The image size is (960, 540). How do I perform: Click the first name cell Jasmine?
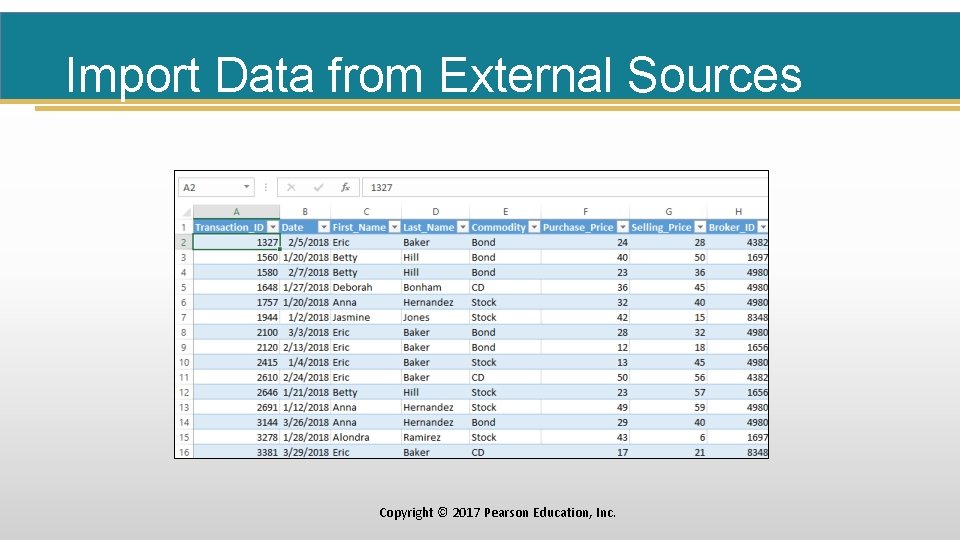pos(366,317)
